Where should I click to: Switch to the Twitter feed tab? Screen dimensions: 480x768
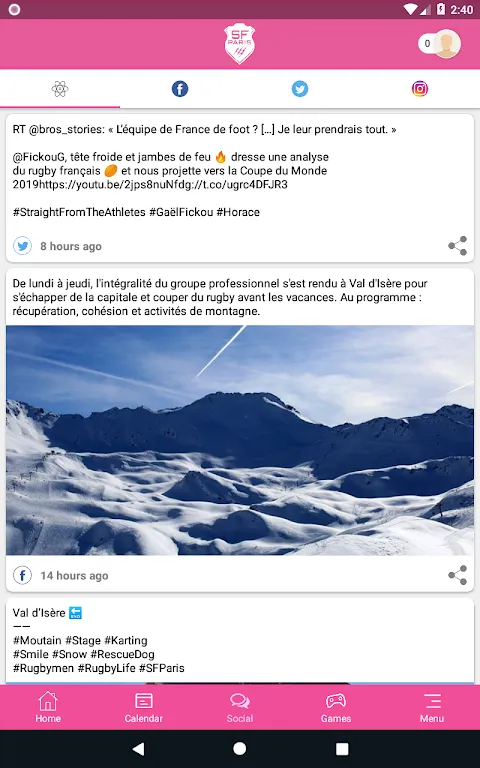click(300, 89)
